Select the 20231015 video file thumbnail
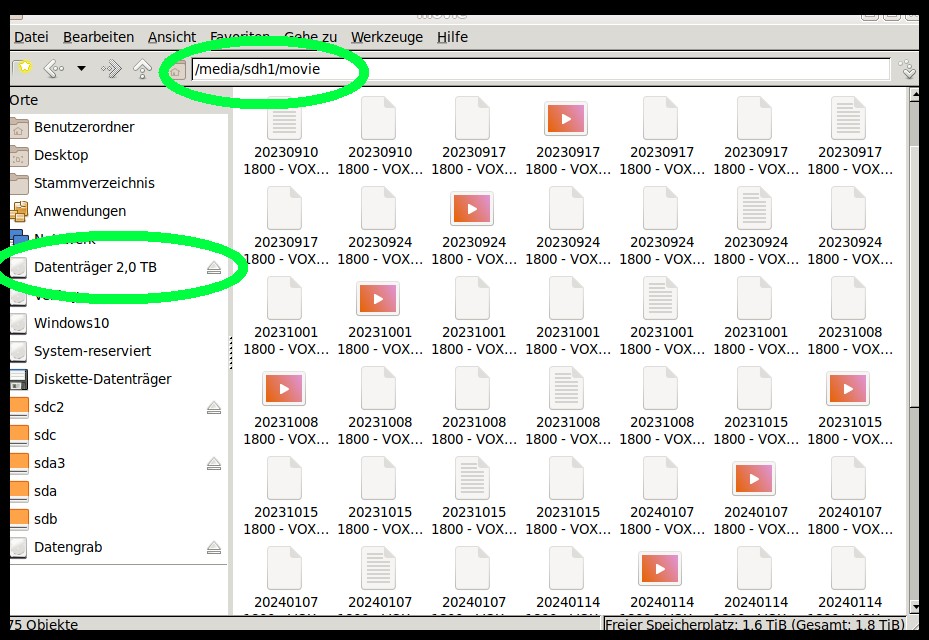This screenshot has width=929, height=640. tap(848, 389)
